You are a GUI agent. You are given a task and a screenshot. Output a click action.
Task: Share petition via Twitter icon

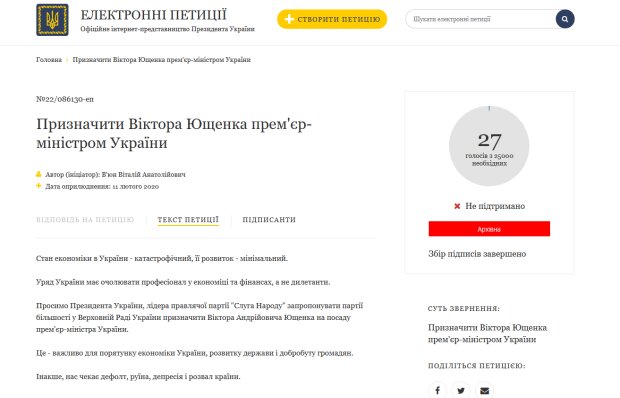[x=461, y=390]
